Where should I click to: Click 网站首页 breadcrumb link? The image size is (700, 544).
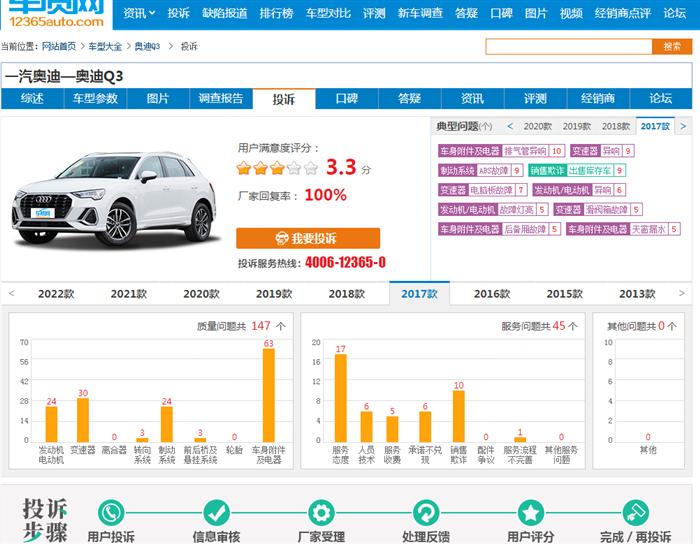pyautogui.click(x=59, y=46)
